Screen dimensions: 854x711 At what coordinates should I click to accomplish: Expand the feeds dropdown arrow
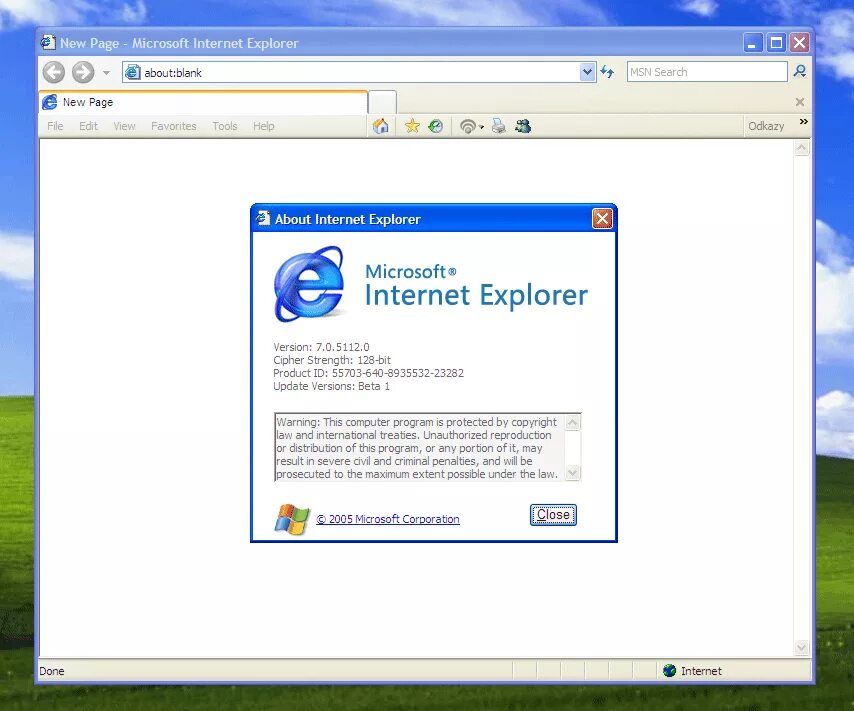481,127
